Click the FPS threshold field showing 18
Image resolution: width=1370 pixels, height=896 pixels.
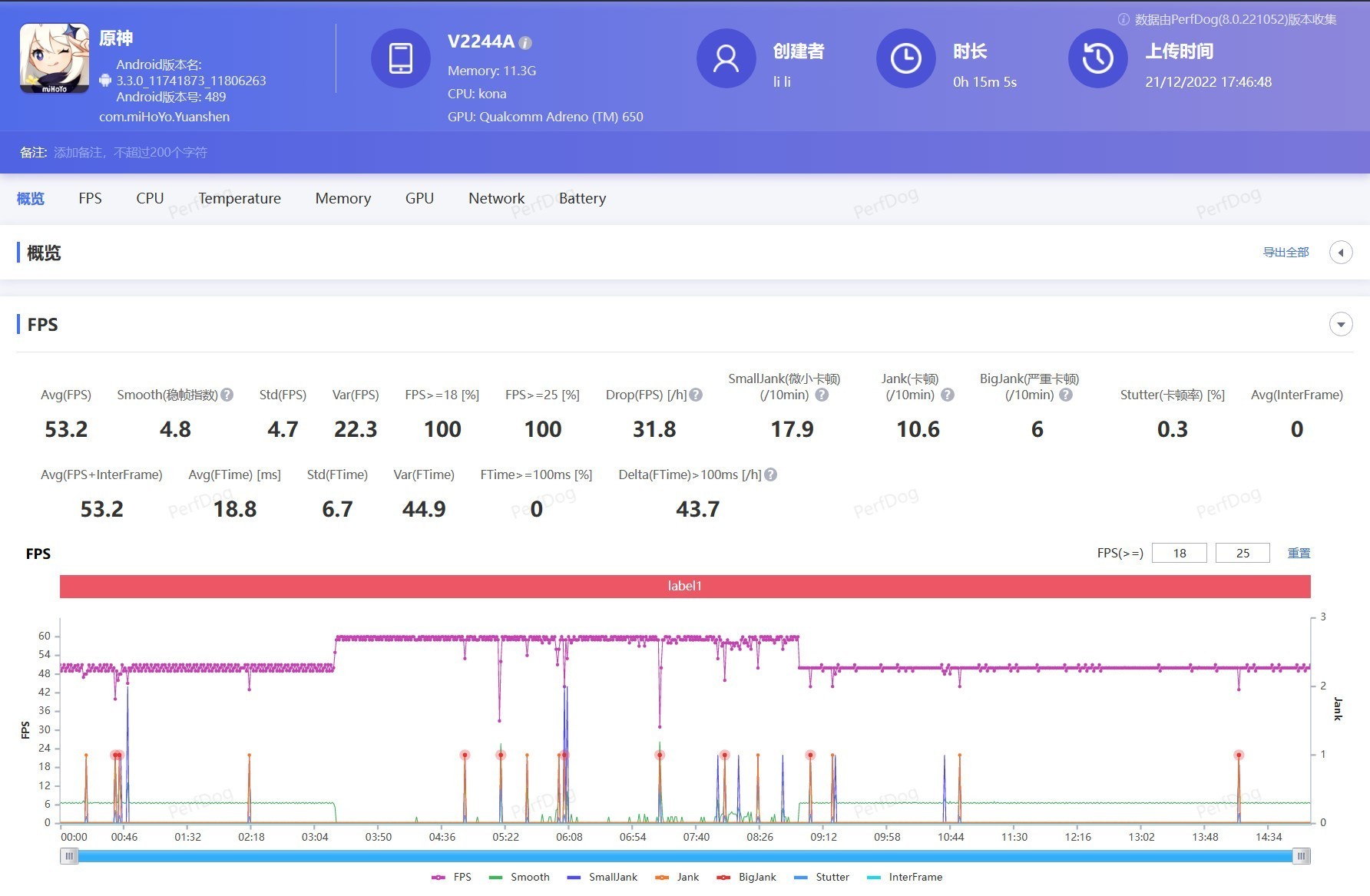point(1179,553)
